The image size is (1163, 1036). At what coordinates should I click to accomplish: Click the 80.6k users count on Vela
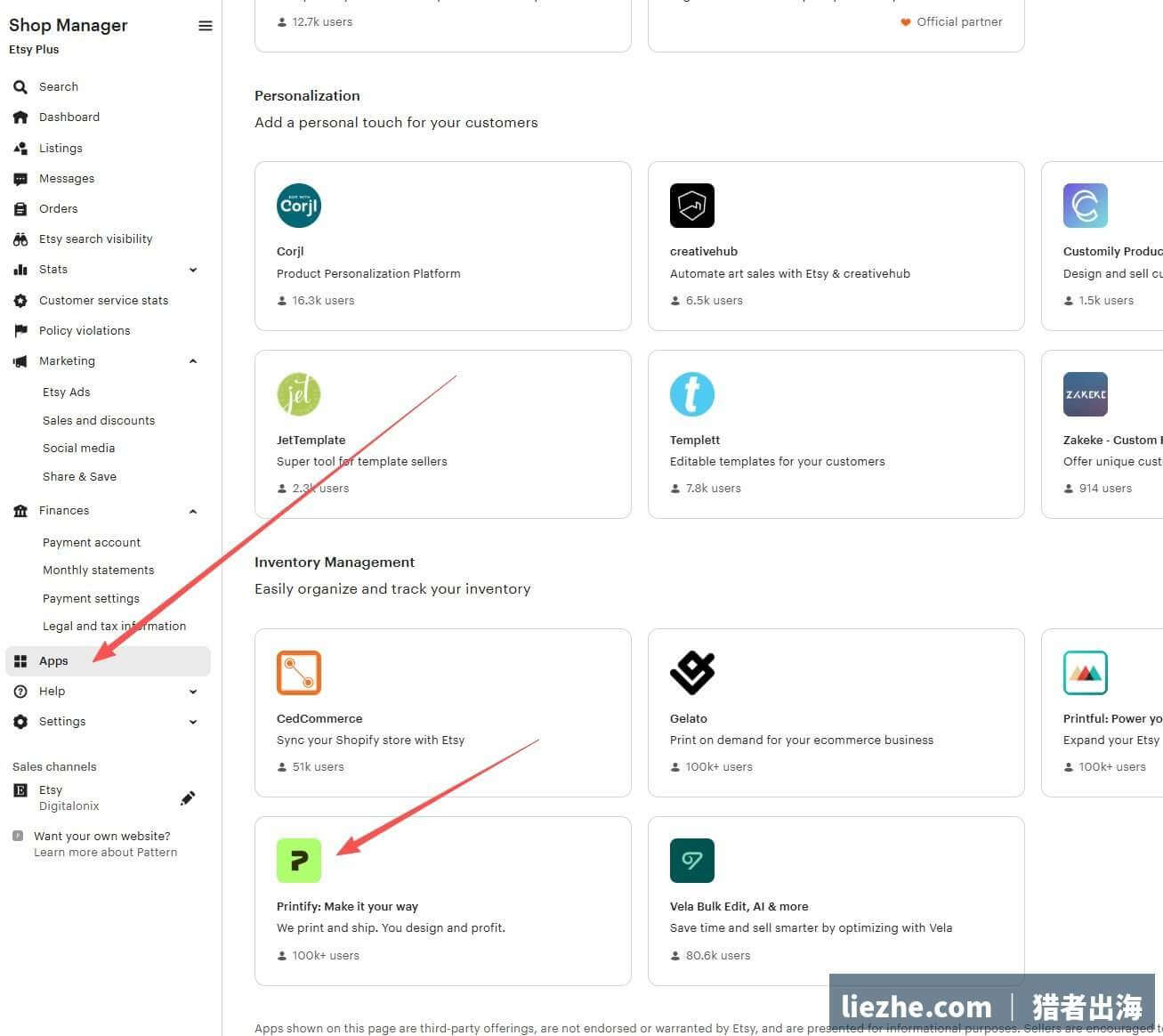710,956
